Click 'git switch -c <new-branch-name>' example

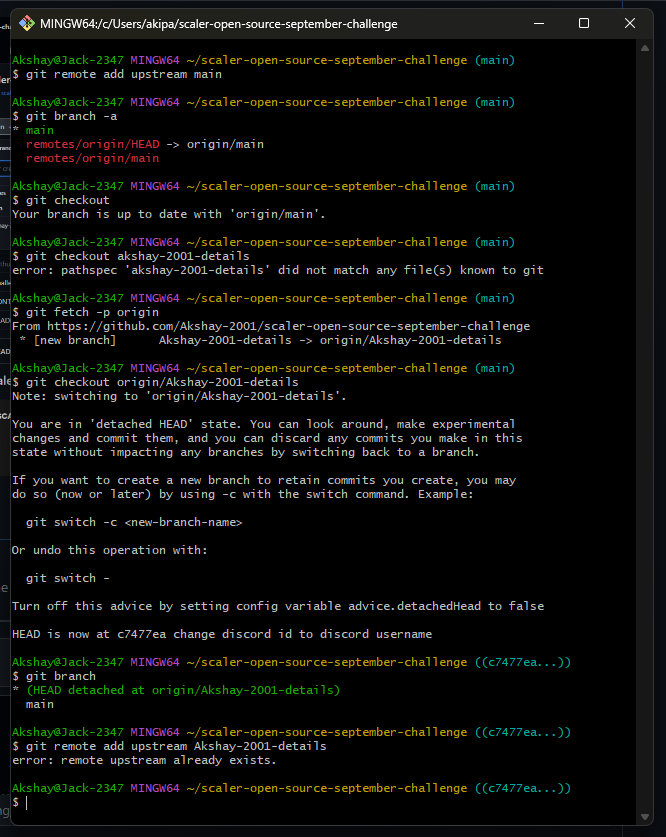[134, 522]
